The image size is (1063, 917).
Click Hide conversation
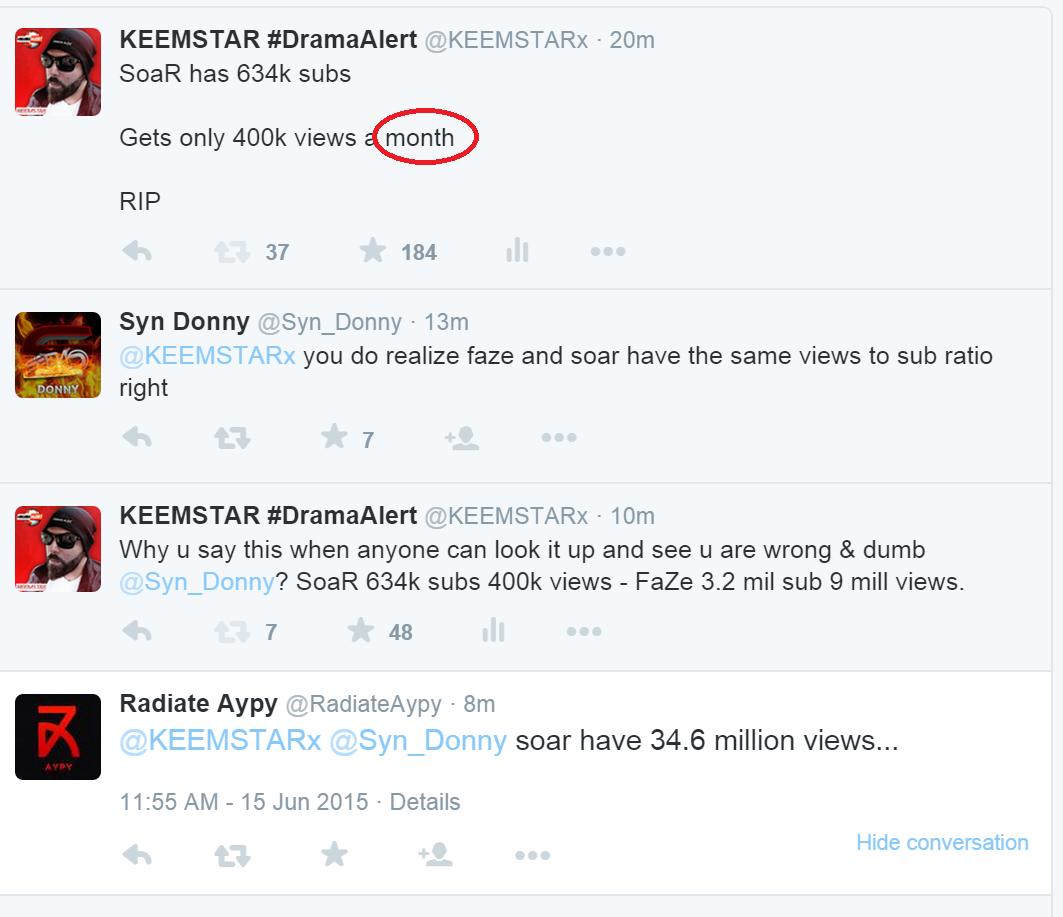point(942,842)
